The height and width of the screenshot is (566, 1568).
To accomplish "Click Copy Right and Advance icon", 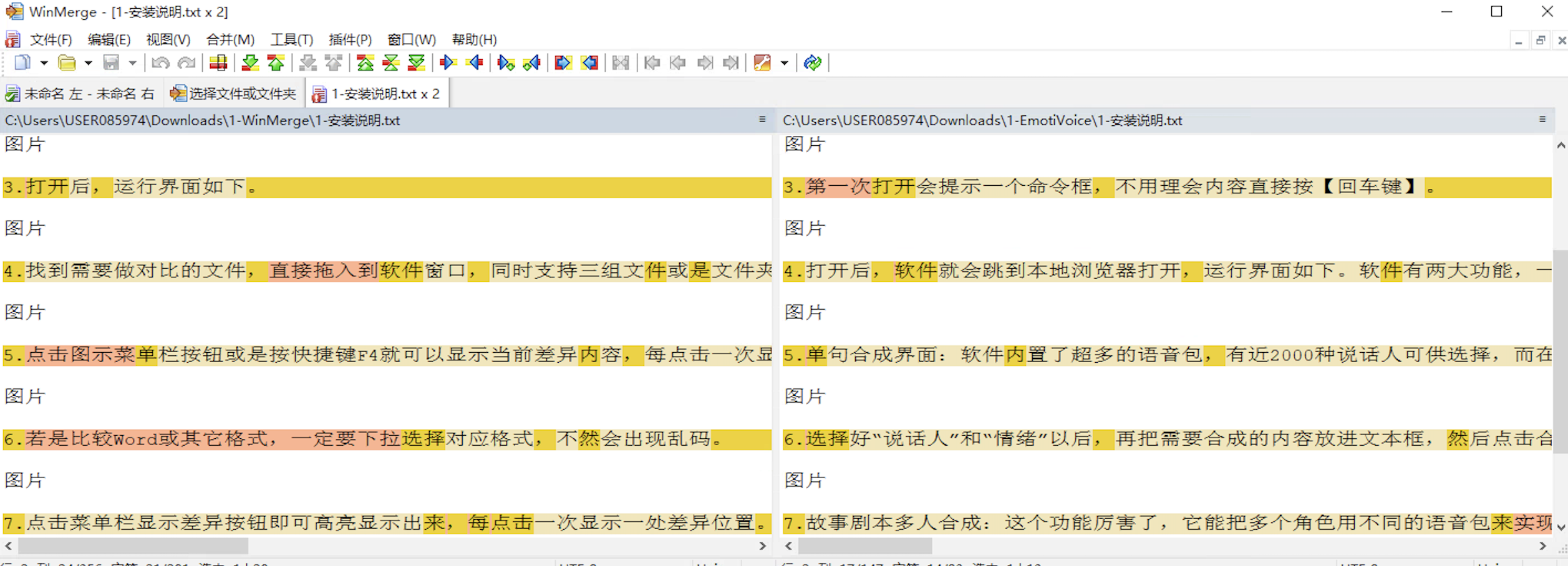I will 506,62.
